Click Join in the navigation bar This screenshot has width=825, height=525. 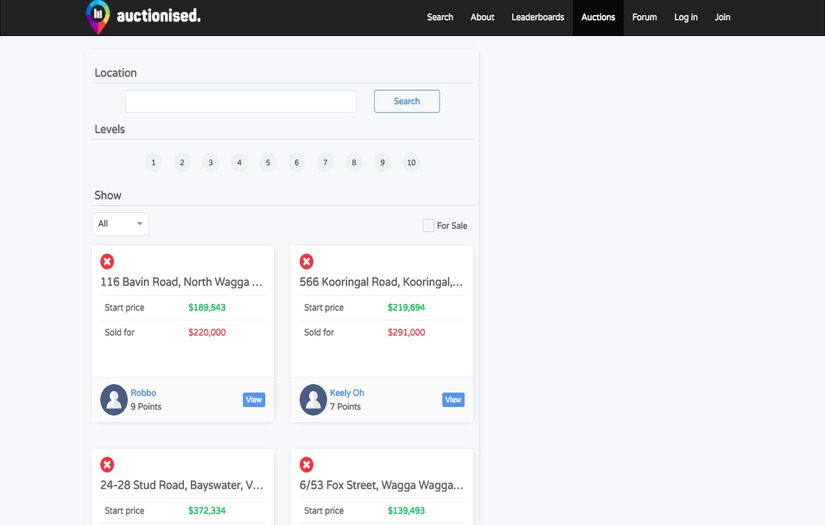click(x=722, y=17)
